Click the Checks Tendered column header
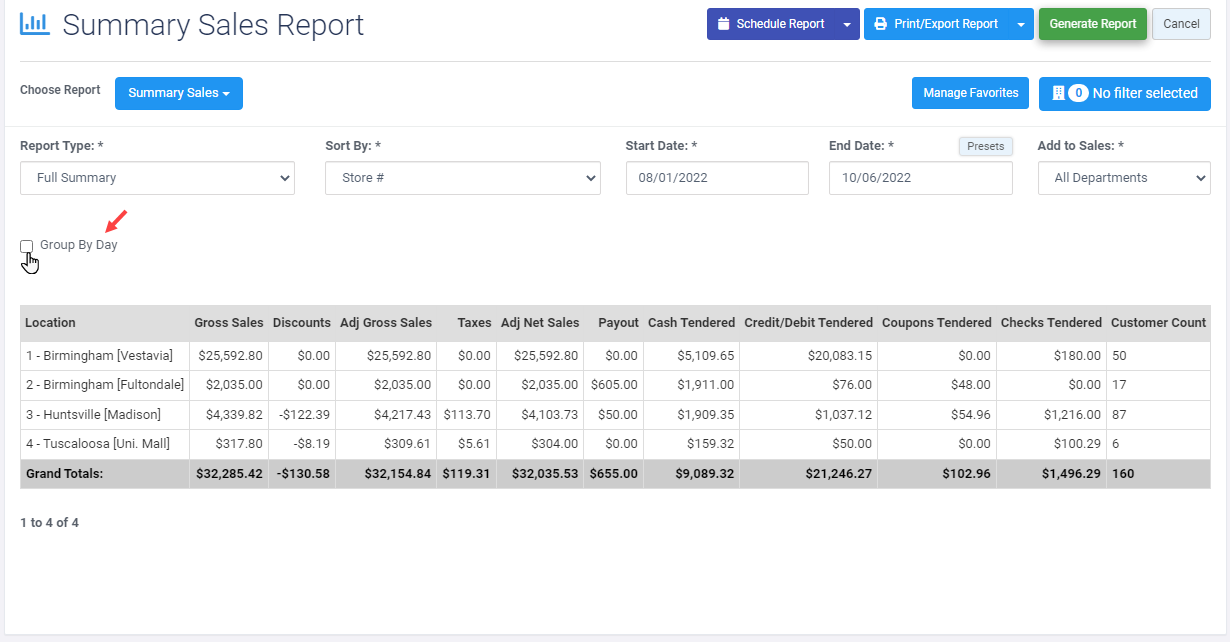This screenshot has height=642, width=1230. coord(1051,323)
